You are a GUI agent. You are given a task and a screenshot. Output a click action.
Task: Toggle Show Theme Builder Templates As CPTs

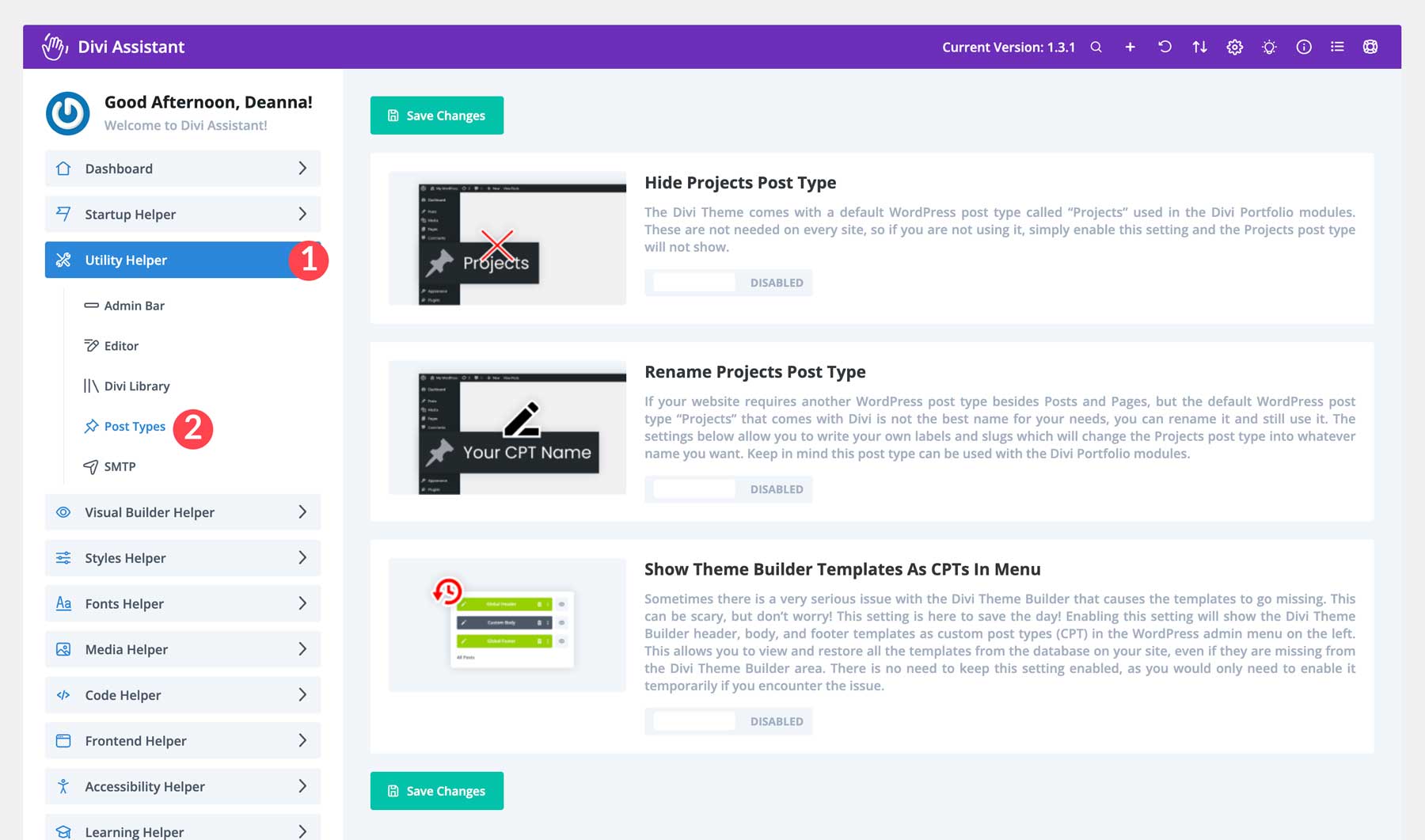pos(693,720)
